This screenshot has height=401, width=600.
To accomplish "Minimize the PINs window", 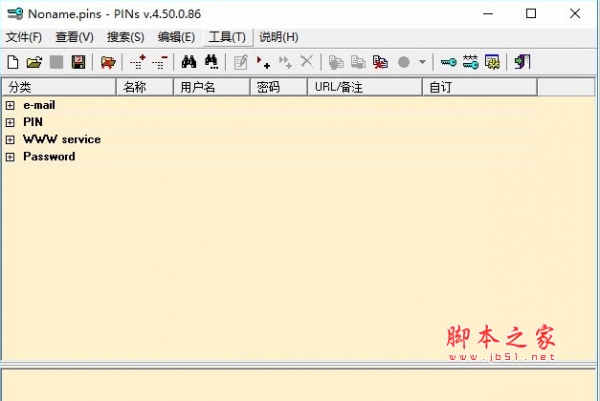I will [x=488, y=14].
